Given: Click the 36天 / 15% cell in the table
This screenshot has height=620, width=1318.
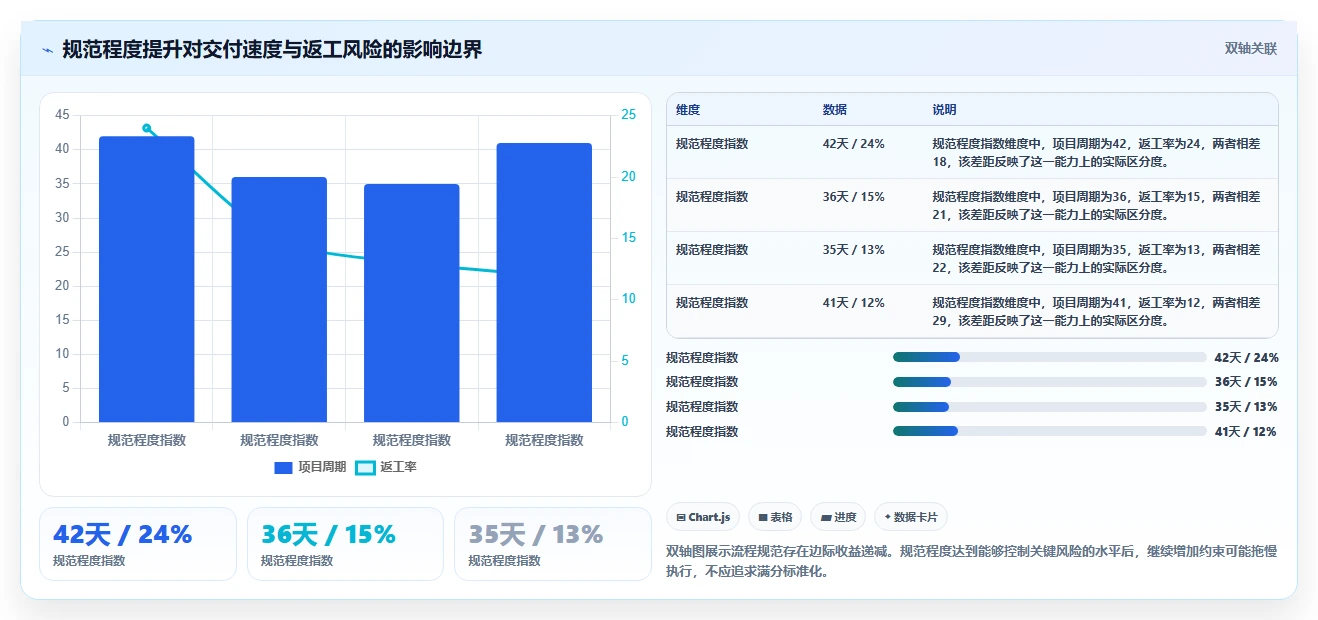Looking at the screenshot, I should tap(854, 197).
